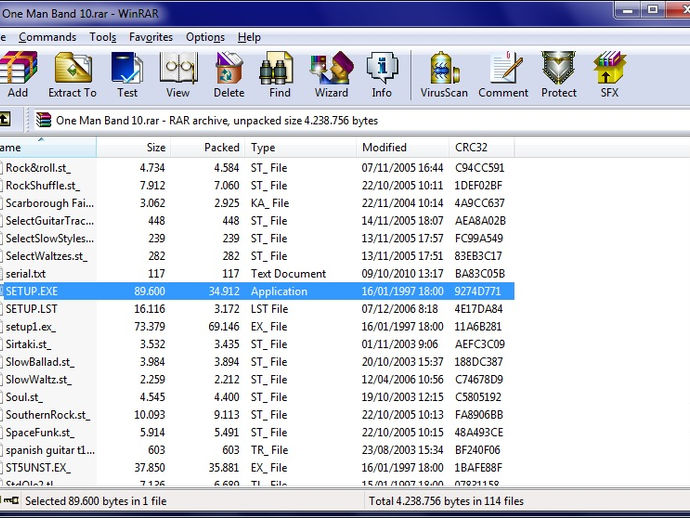690x518 pixels.
Task: Go up one folder level arrow
Action: pos(5,119)
